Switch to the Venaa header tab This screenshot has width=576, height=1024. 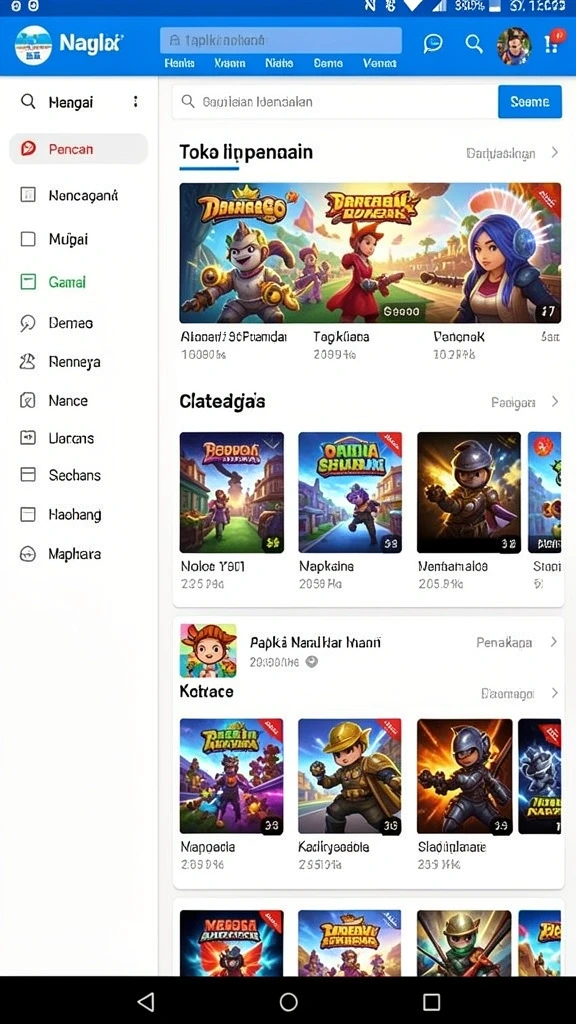point(379,63)
